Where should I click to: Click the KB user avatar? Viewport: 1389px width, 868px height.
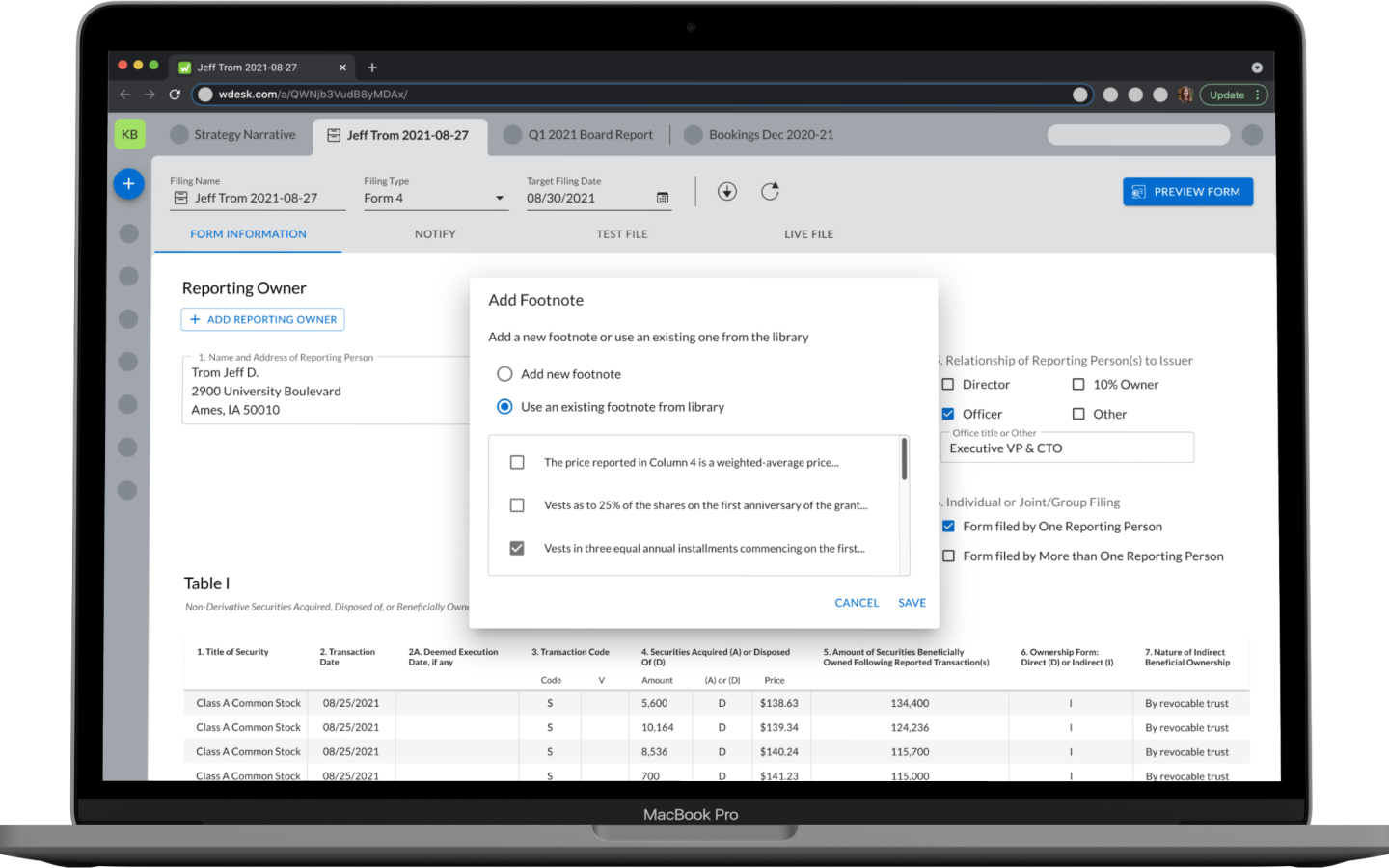[x=130, y=134]
